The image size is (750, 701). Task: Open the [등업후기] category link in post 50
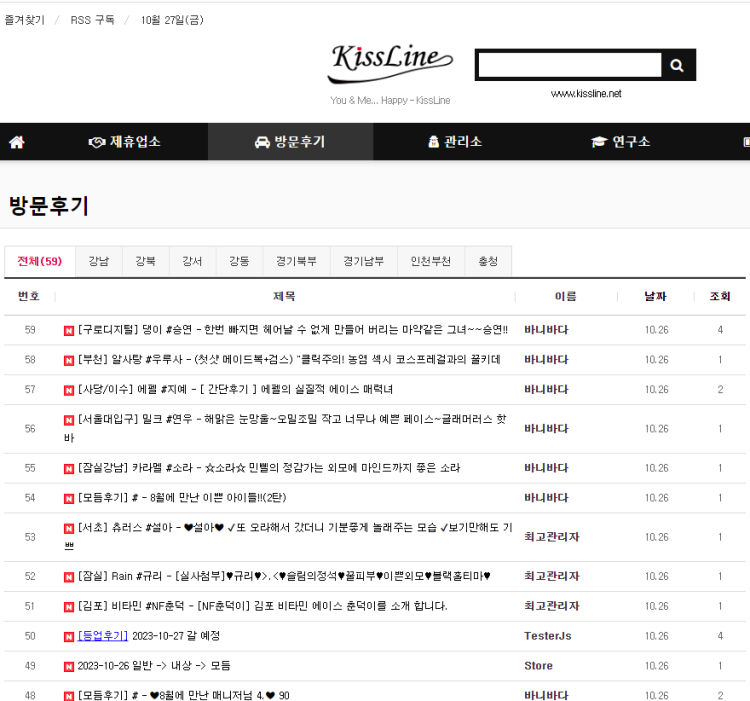tap(103, 636)
